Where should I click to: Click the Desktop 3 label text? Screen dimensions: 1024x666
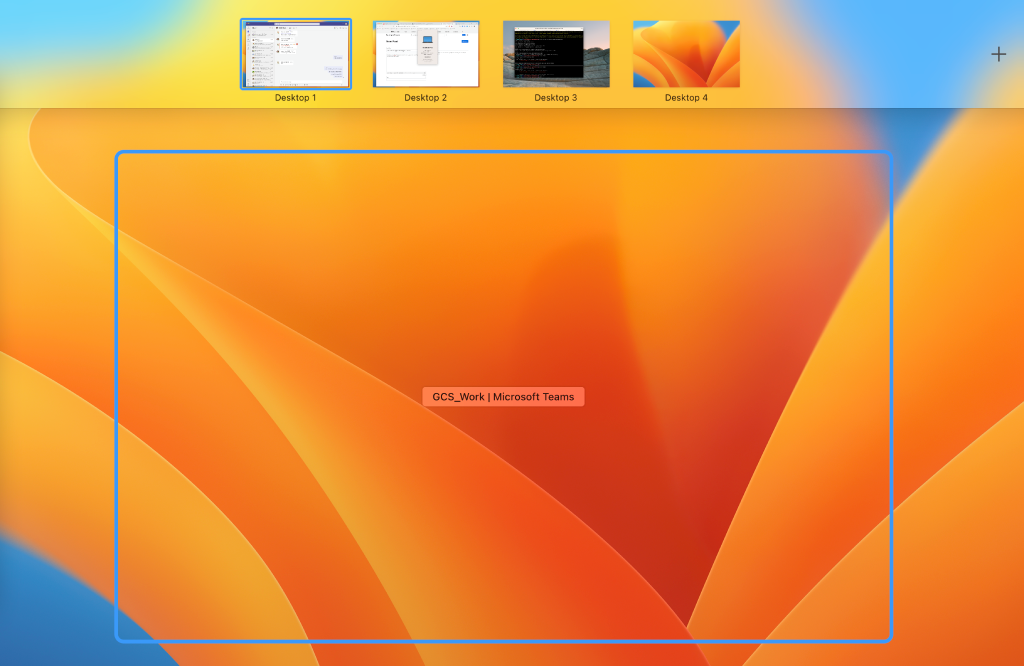556,97
